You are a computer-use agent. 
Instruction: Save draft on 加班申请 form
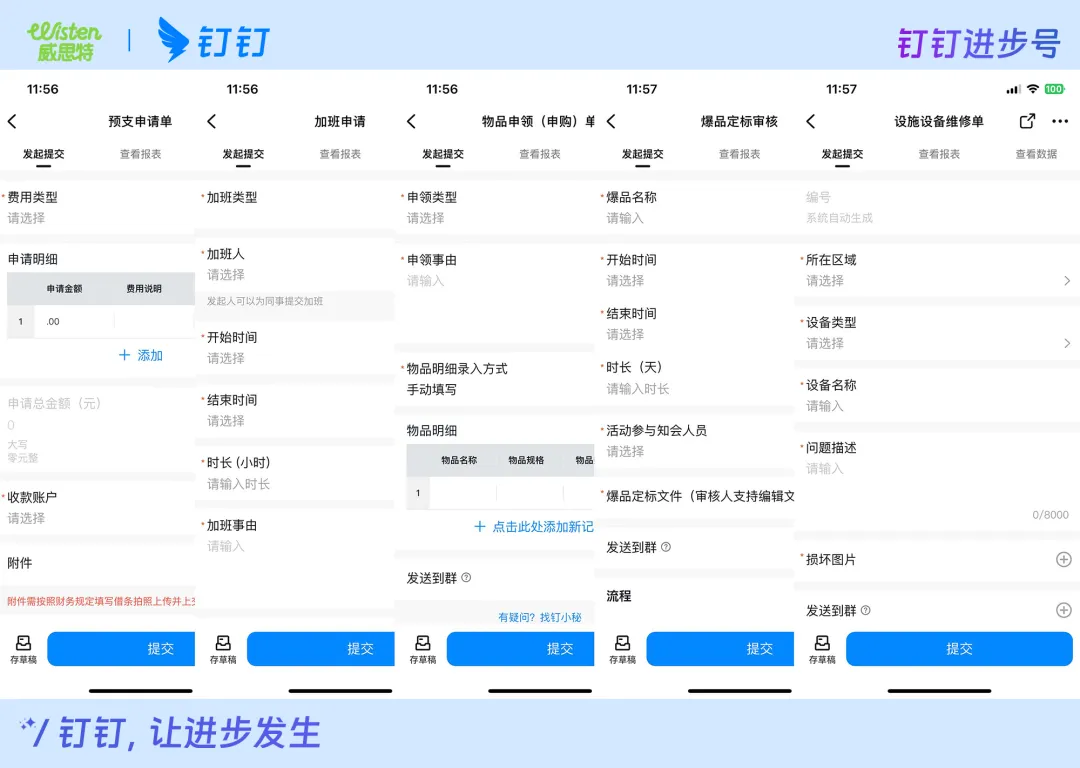[223, 650]
